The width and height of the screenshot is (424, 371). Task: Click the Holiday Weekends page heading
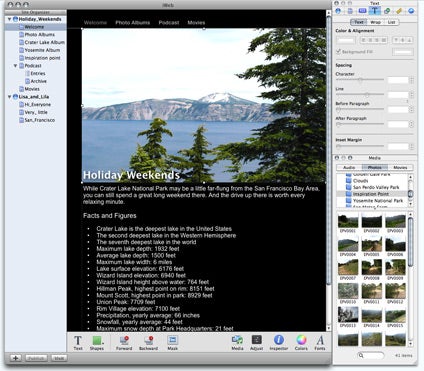point(131,175)
